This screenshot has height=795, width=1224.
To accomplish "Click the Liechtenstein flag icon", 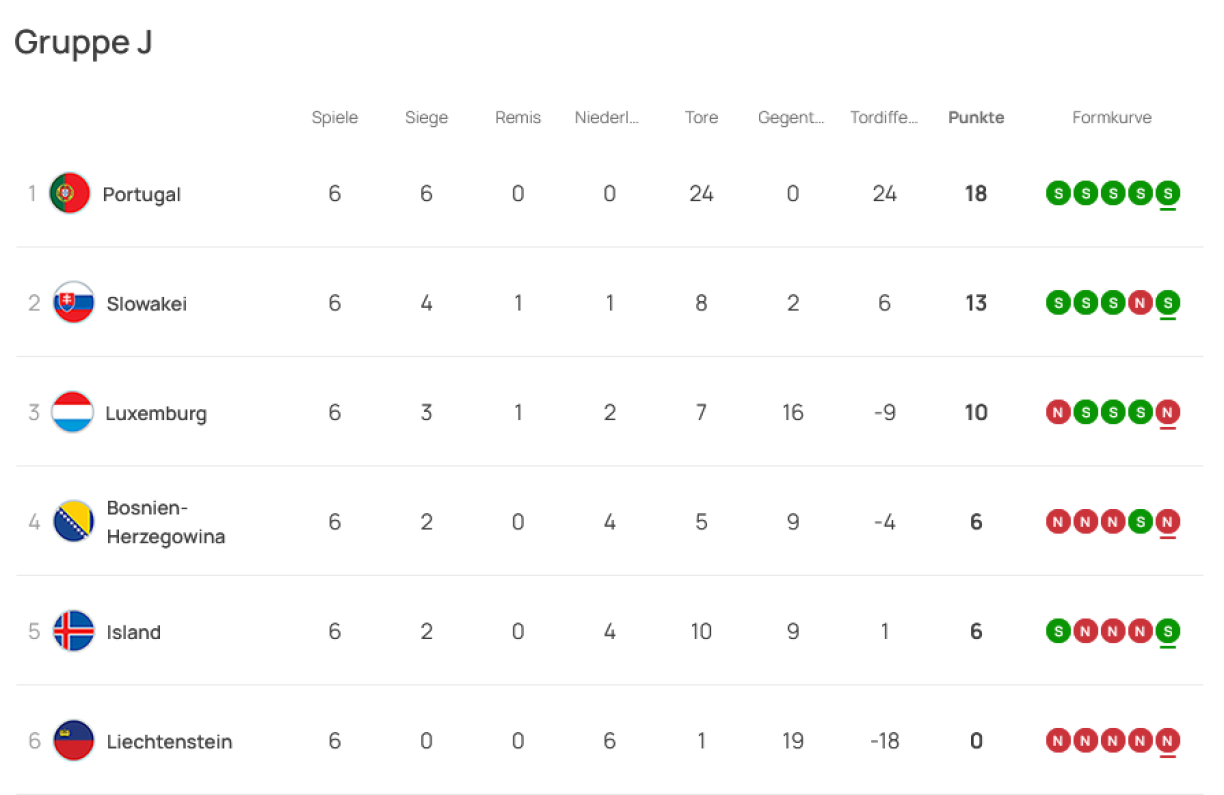I will (x=73, y=741).
